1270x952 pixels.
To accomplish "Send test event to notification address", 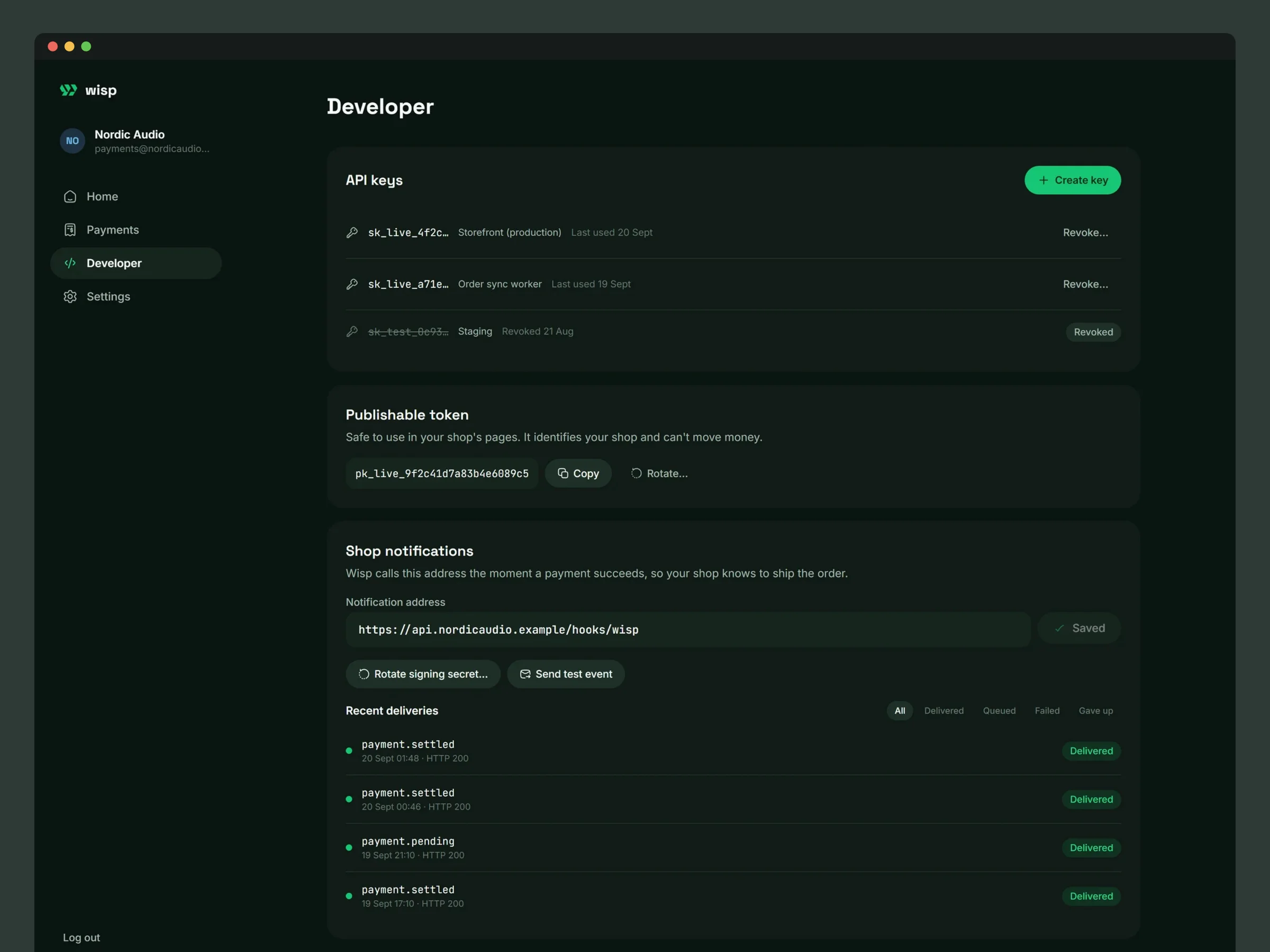I will pos(566,674).
